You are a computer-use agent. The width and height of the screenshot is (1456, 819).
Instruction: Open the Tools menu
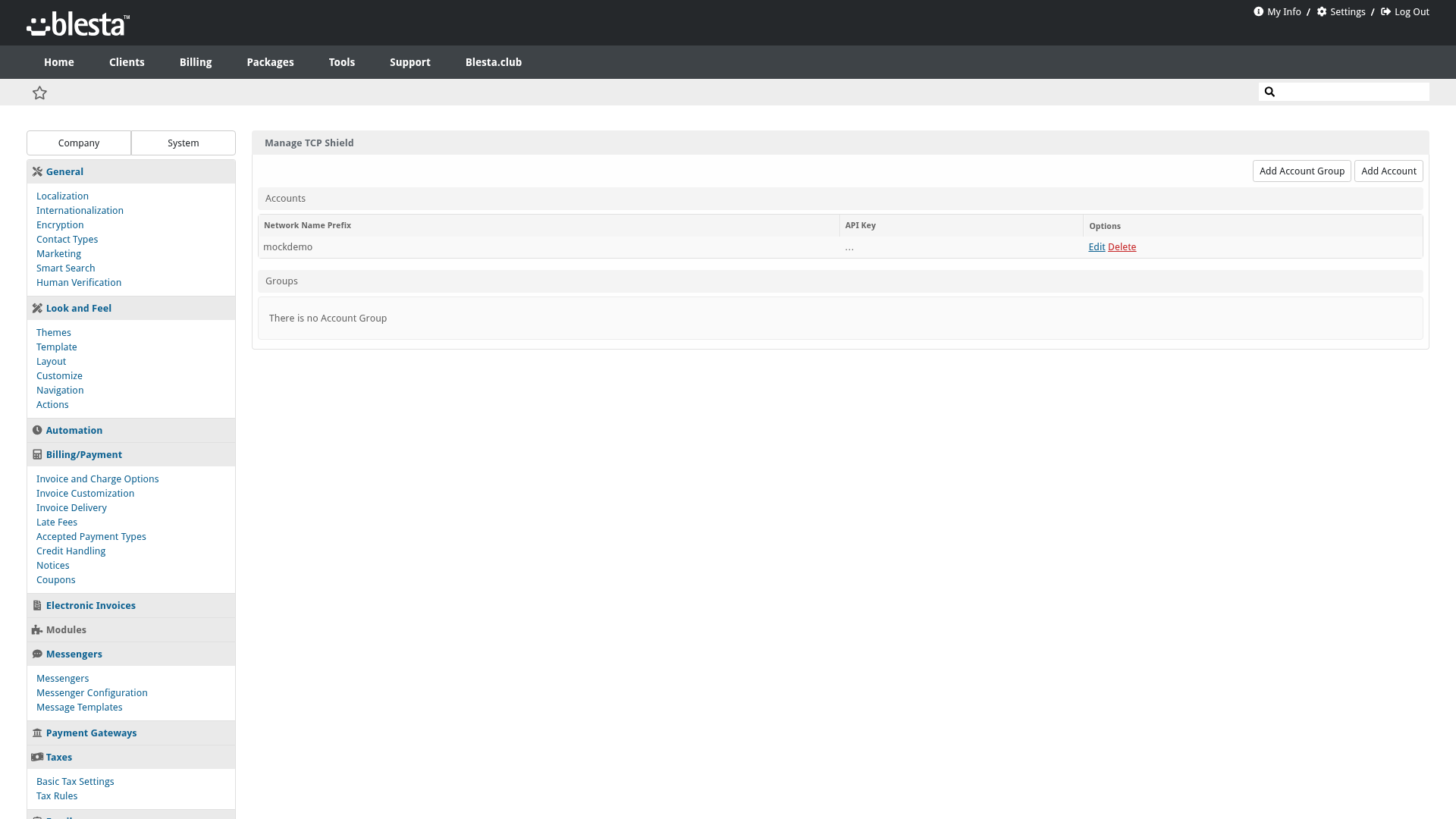[342, 62]
